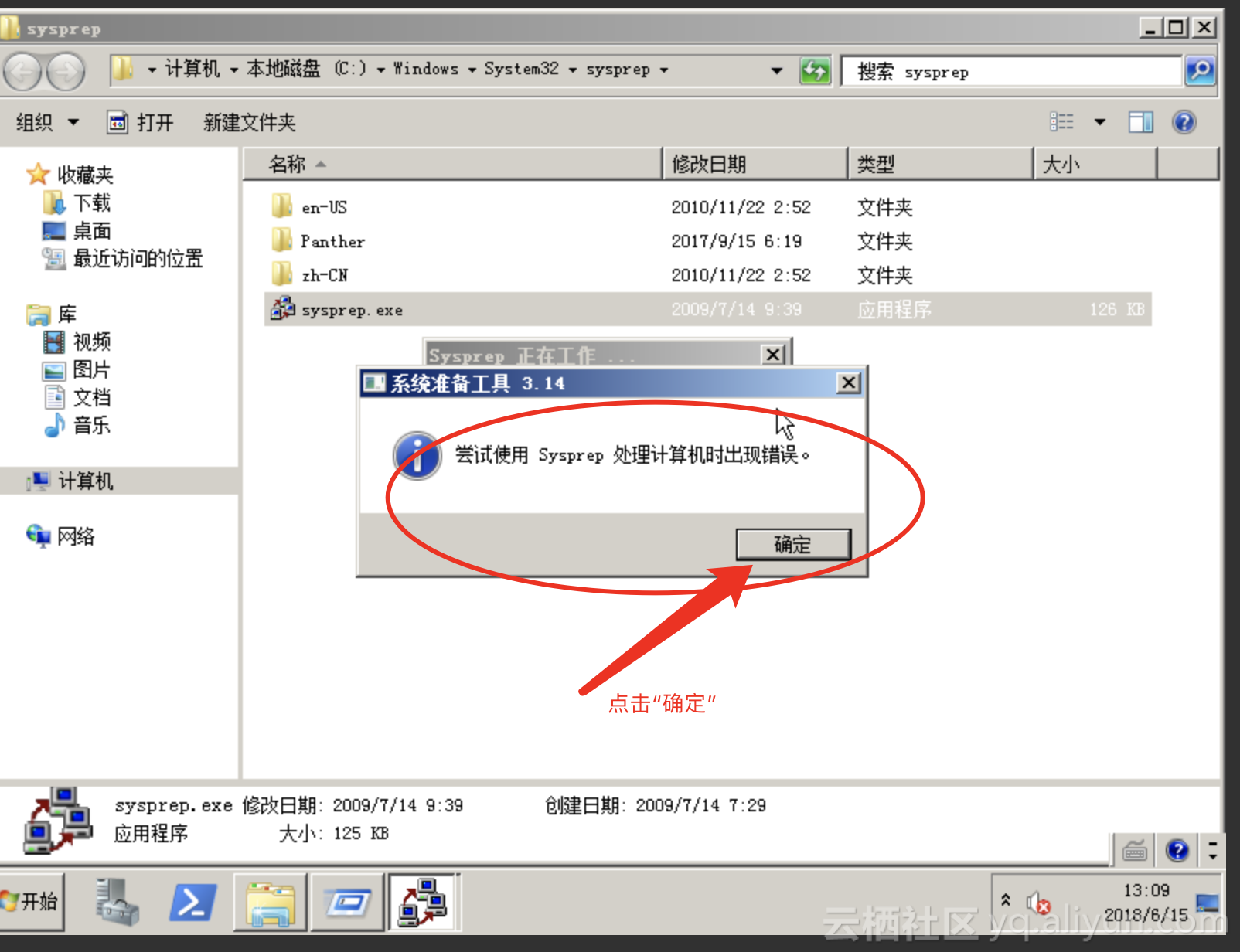Select 网络 in the navigation pane

click(76, 536)
